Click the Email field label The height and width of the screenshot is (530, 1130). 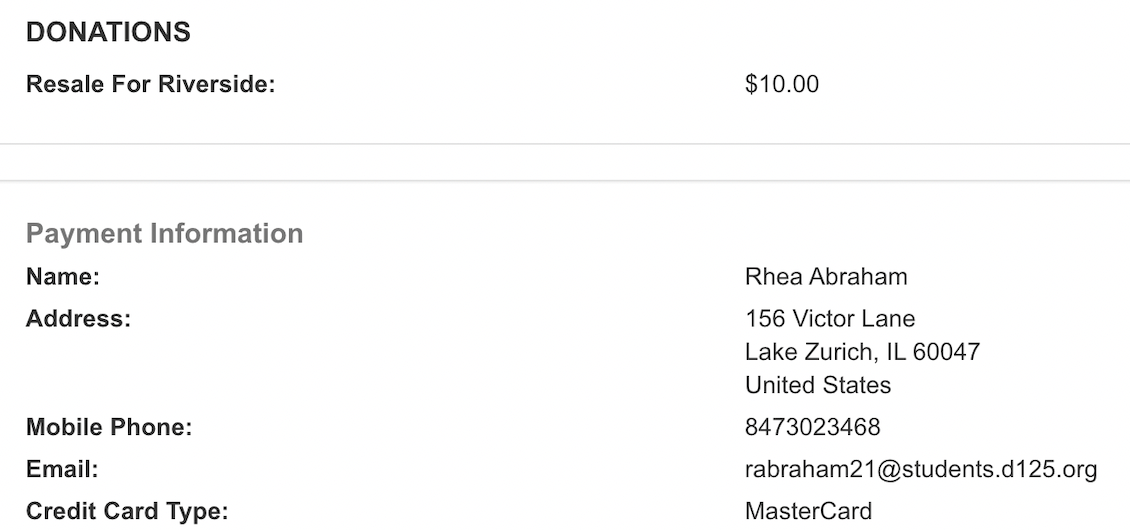62,470
